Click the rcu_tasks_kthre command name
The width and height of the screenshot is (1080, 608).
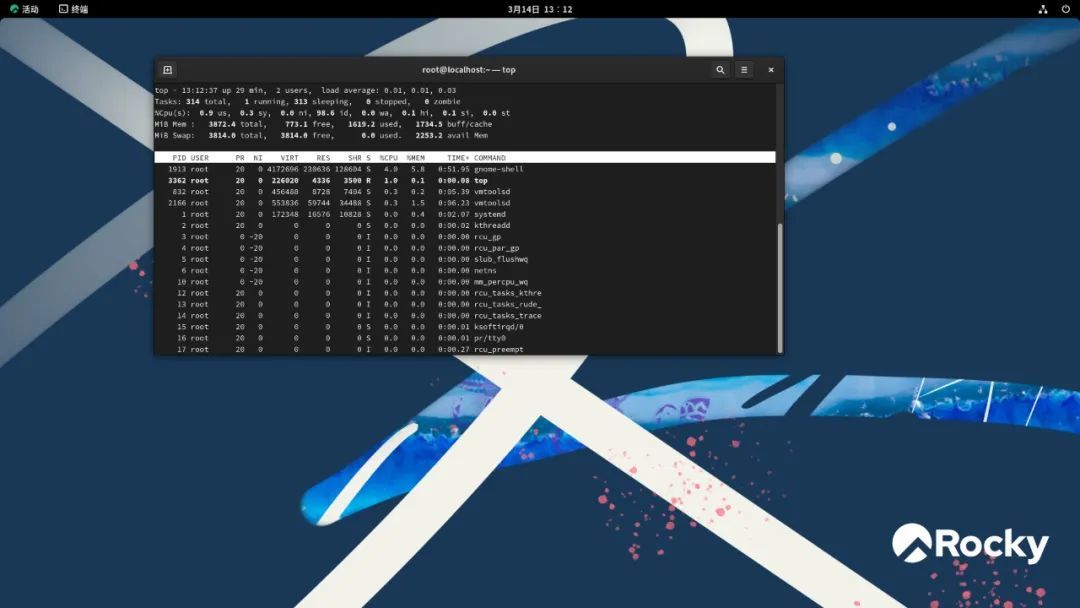point(508,293)
